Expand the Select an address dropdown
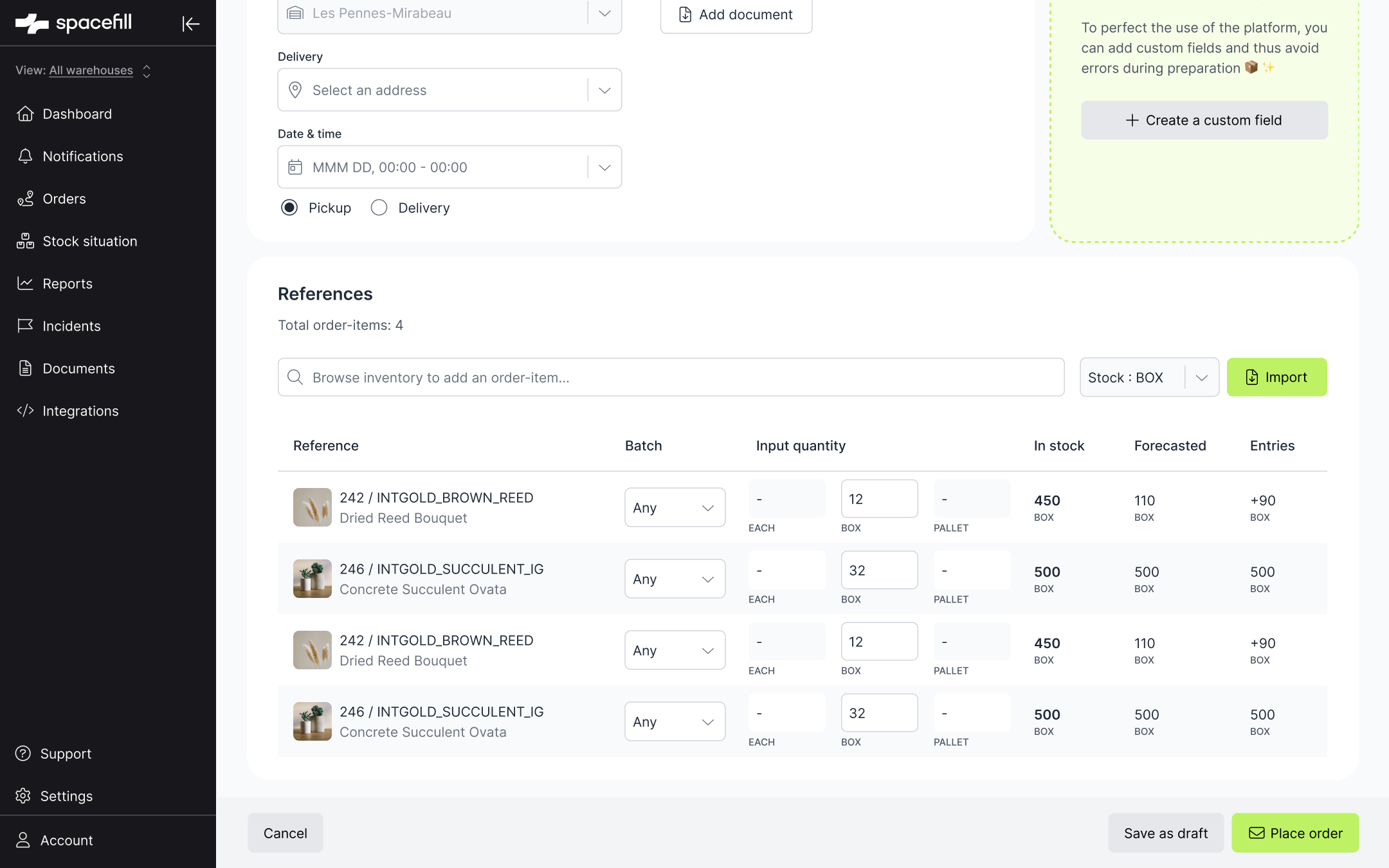The image size is (1389, 868). coord(604,90)
